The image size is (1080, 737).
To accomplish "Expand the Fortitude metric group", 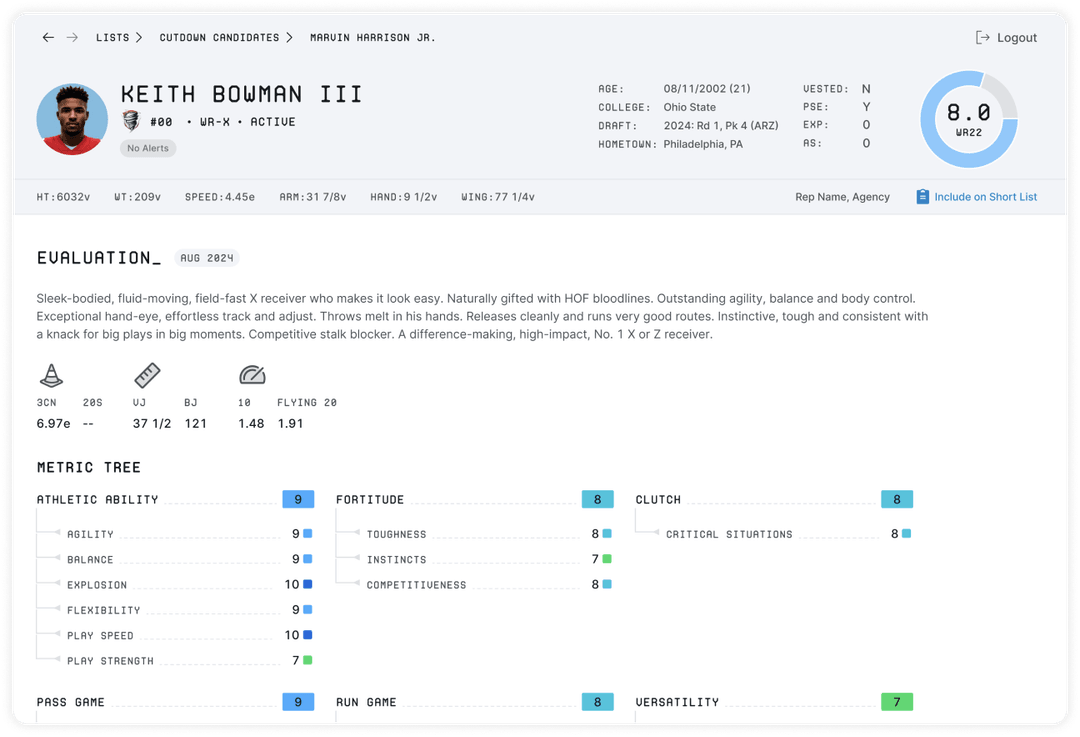I will [370, 500].
